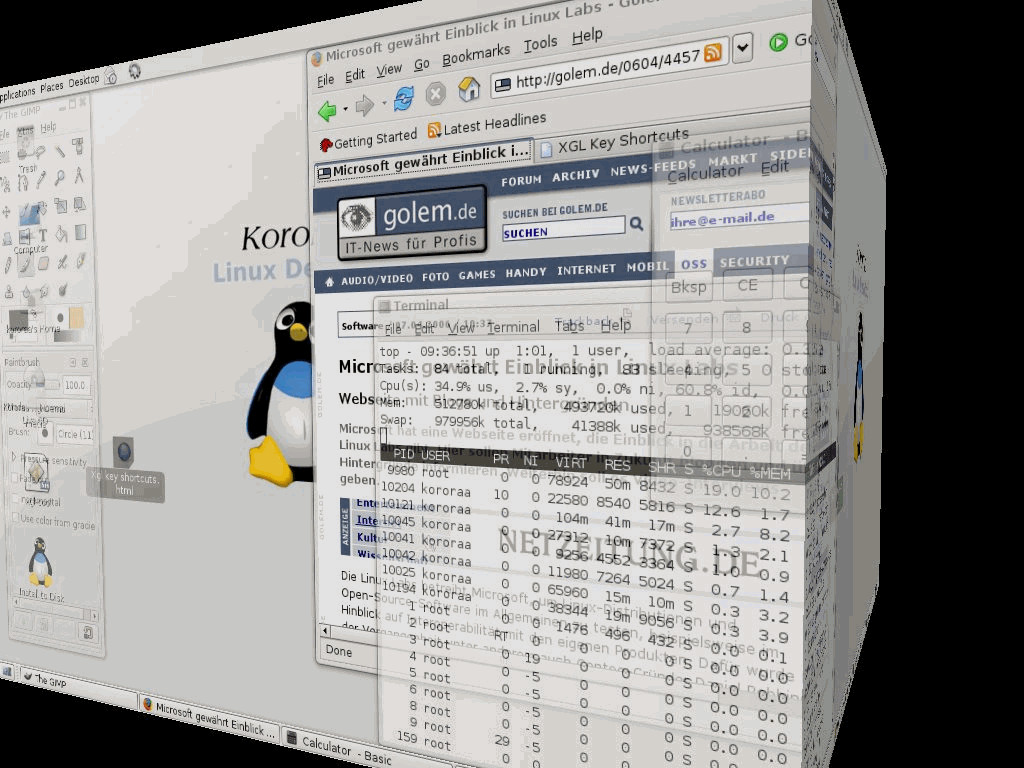Open the Terminal window's Tabs menu
Screen dimensions: 1024x768
tap(569, 325)
